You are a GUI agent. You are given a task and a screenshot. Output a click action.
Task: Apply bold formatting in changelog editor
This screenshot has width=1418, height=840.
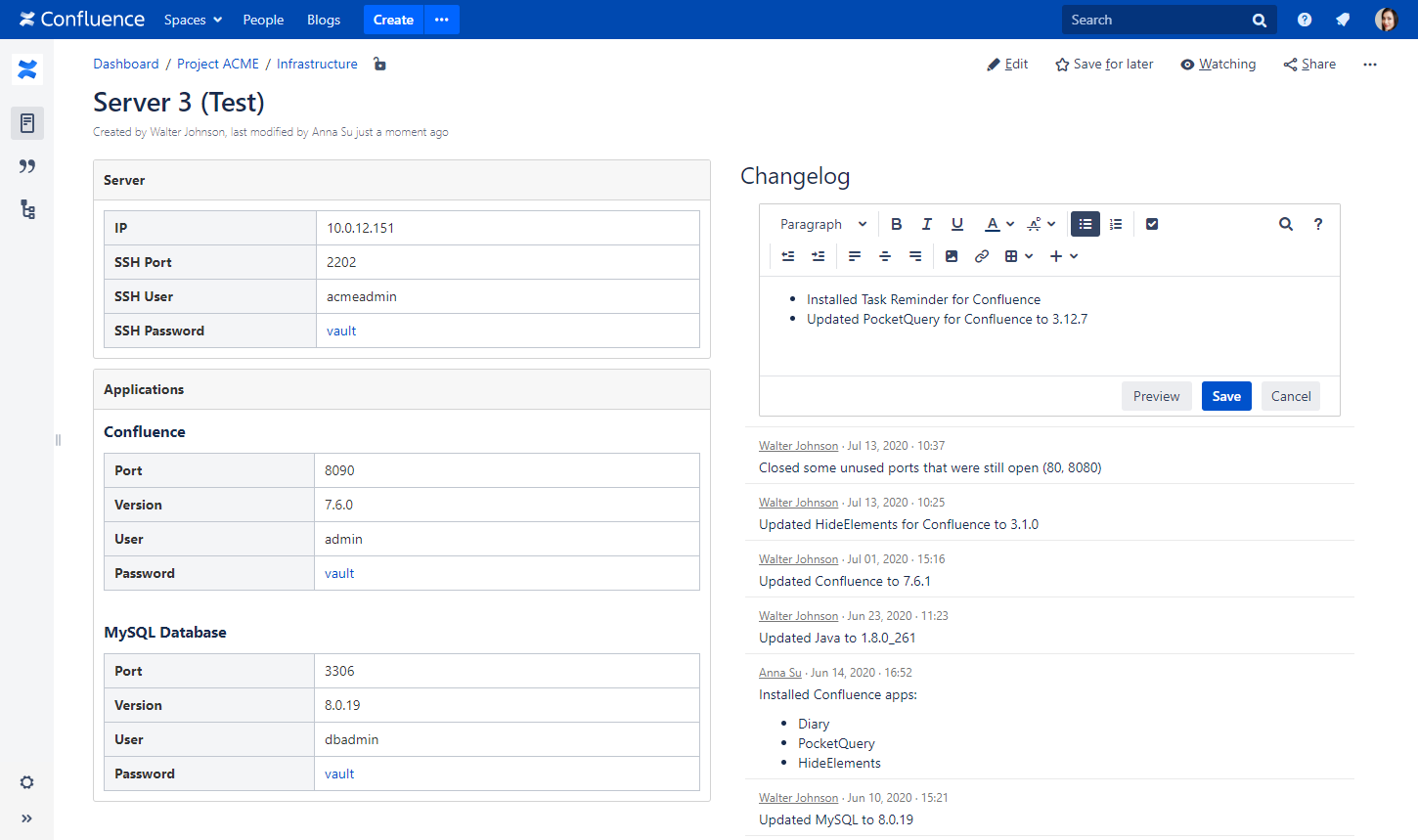click(896, 224)
